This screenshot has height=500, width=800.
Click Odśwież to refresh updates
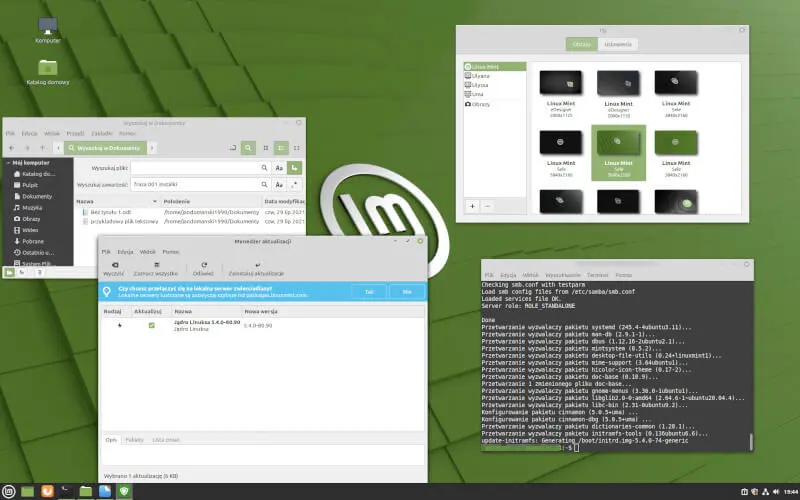pos(203,269)
